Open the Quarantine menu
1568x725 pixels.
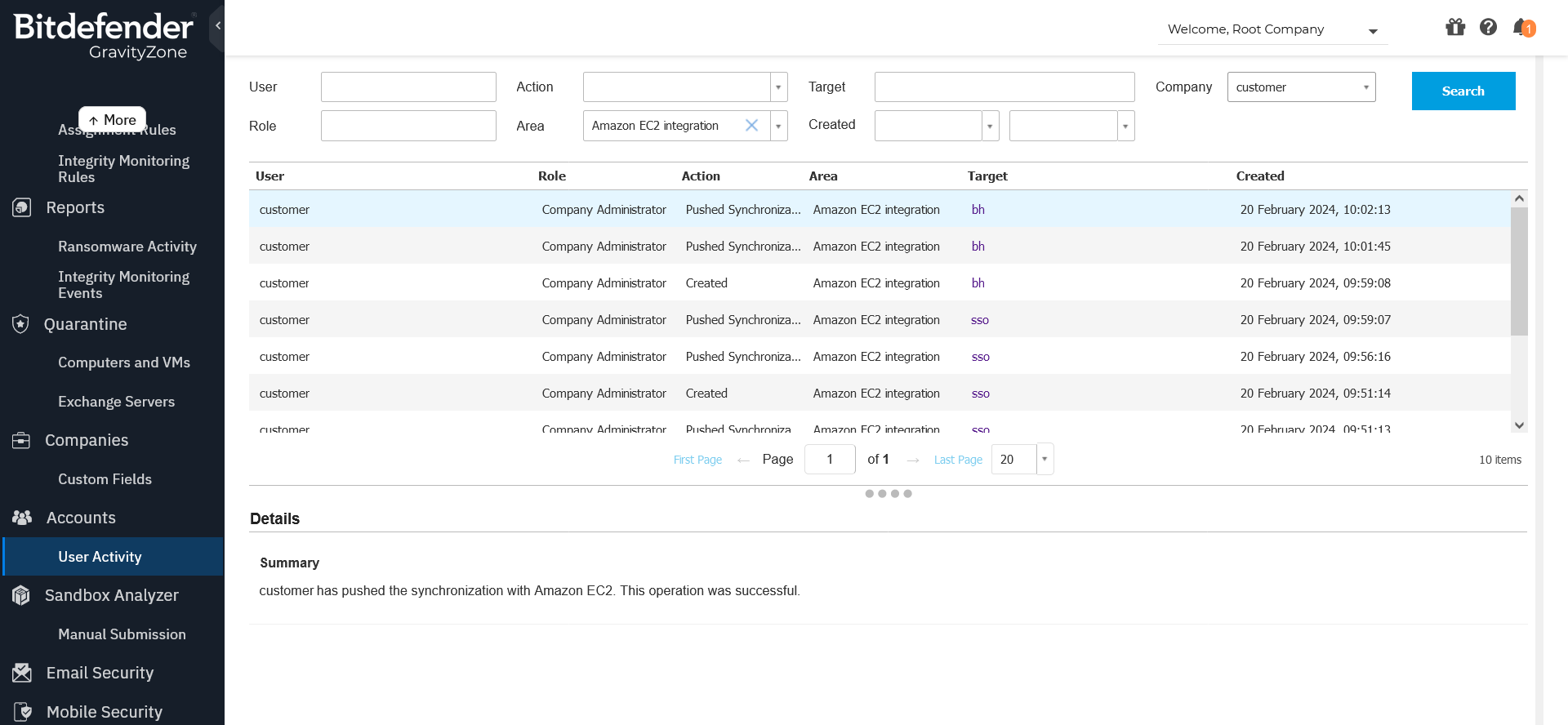(x=86, y=324)
